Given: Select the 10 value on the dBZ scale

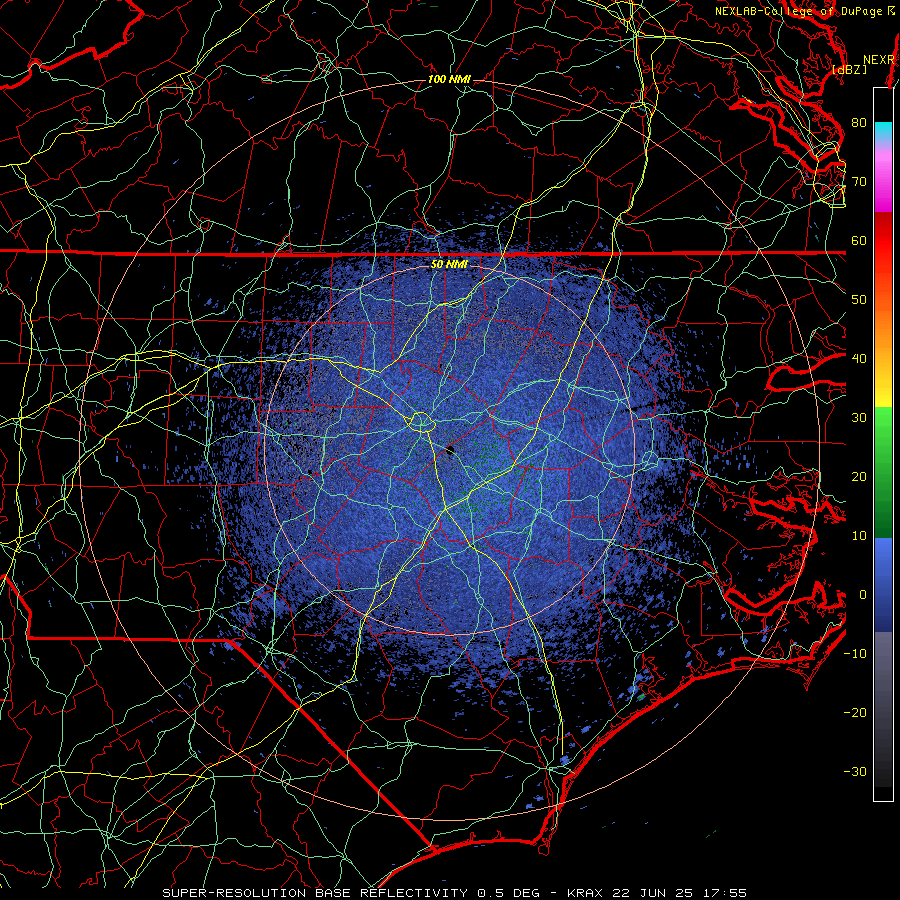Looking at the screenshot, I should (859, 536).
